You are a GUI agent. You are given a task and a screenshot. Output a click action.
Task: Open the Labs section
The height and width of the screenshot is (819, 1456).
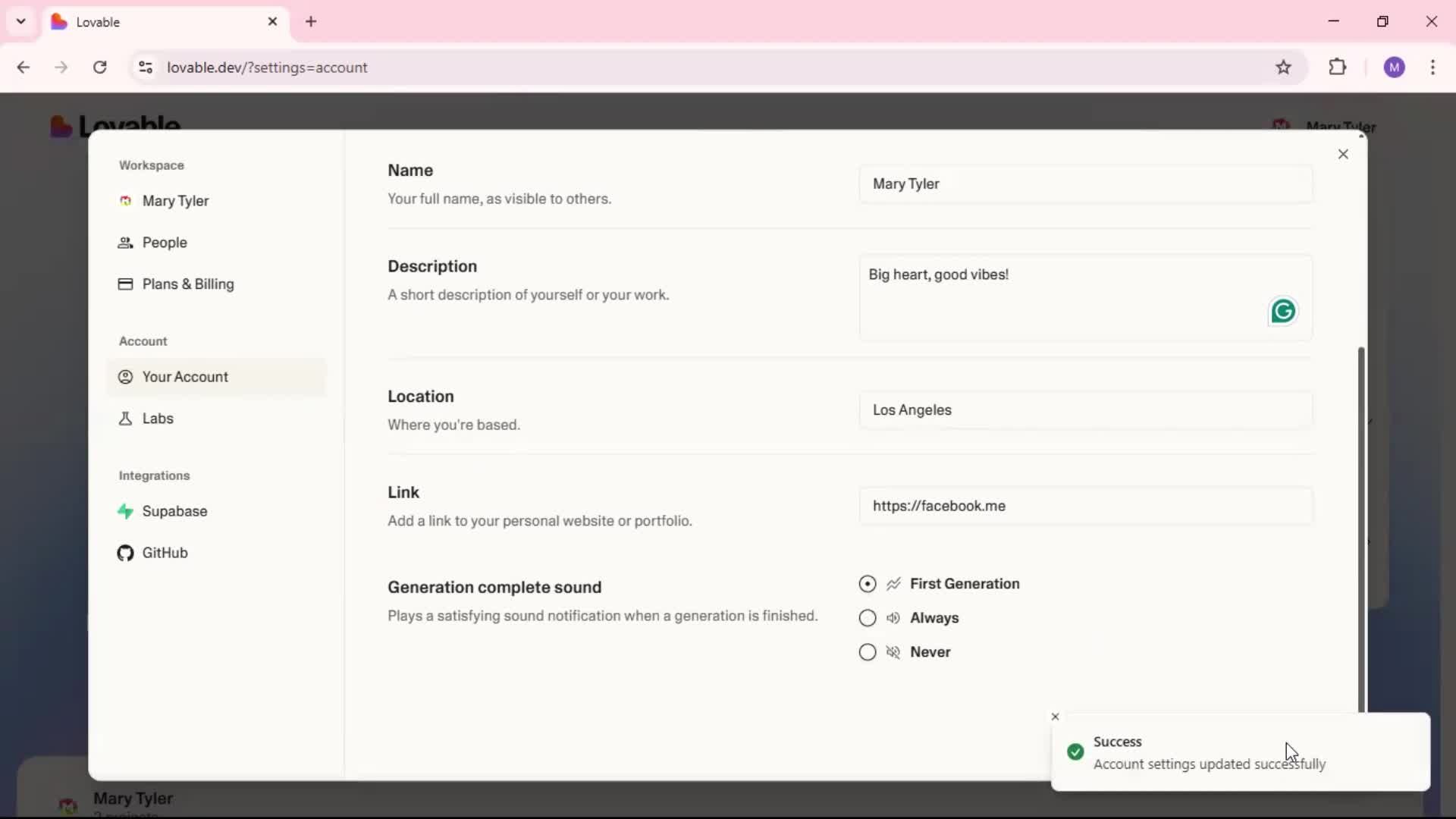[x=157, y=419]
